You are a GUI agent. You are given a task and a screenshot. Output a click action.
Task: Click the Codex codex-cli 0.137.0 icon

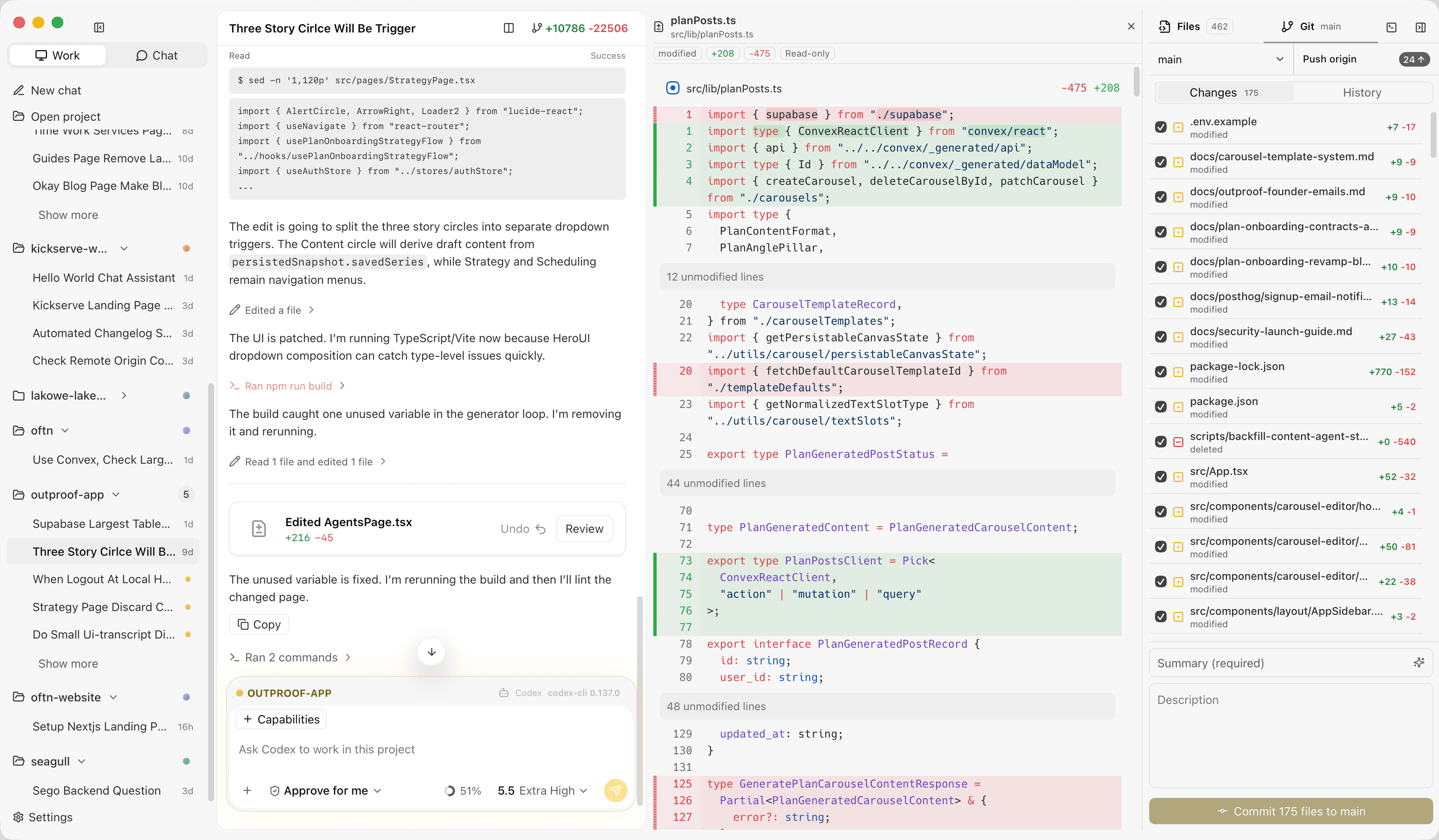tap(504, 693)
